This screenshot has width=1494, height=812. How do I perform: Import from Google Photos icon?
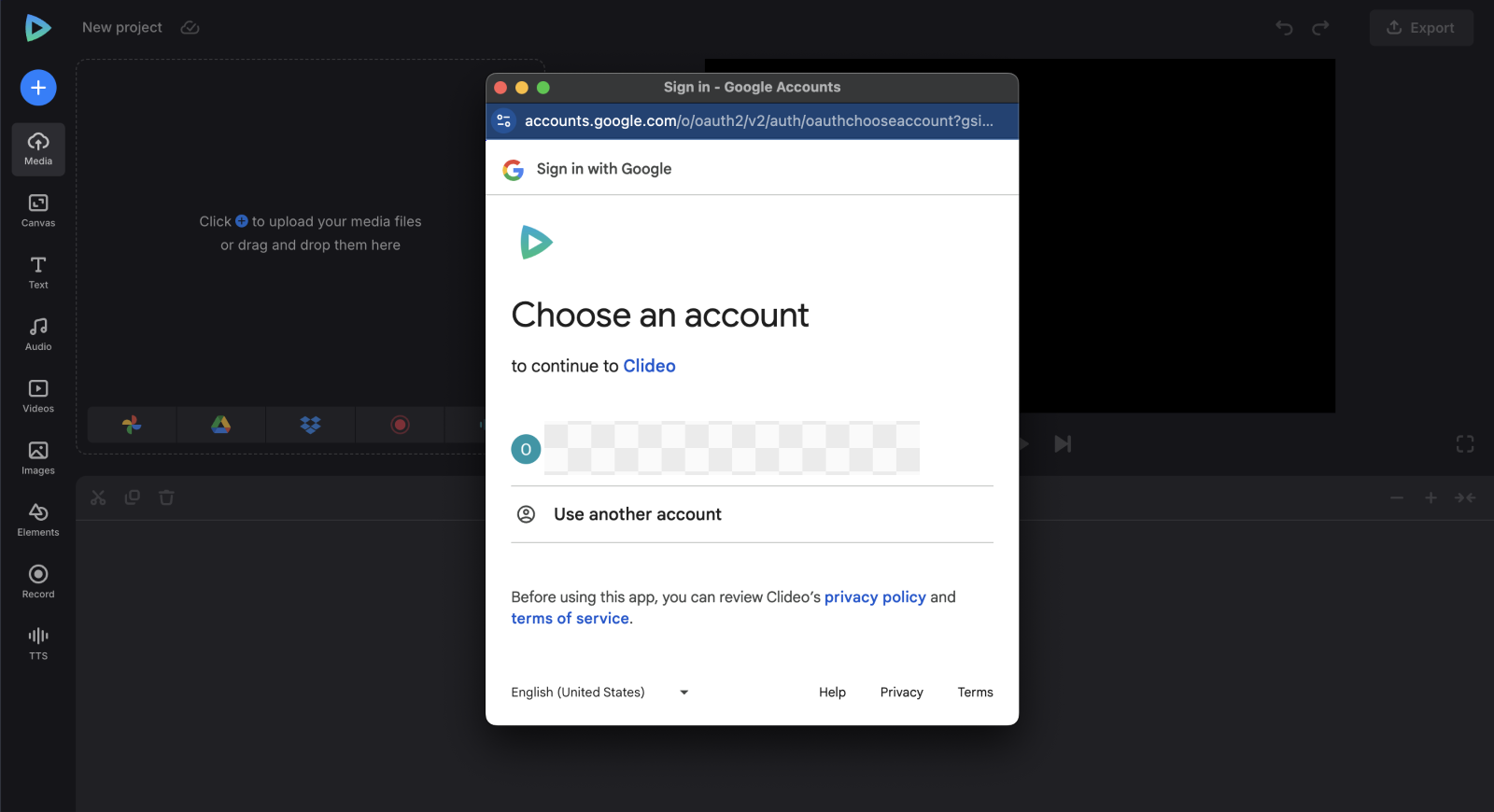(x=132, y=425)
